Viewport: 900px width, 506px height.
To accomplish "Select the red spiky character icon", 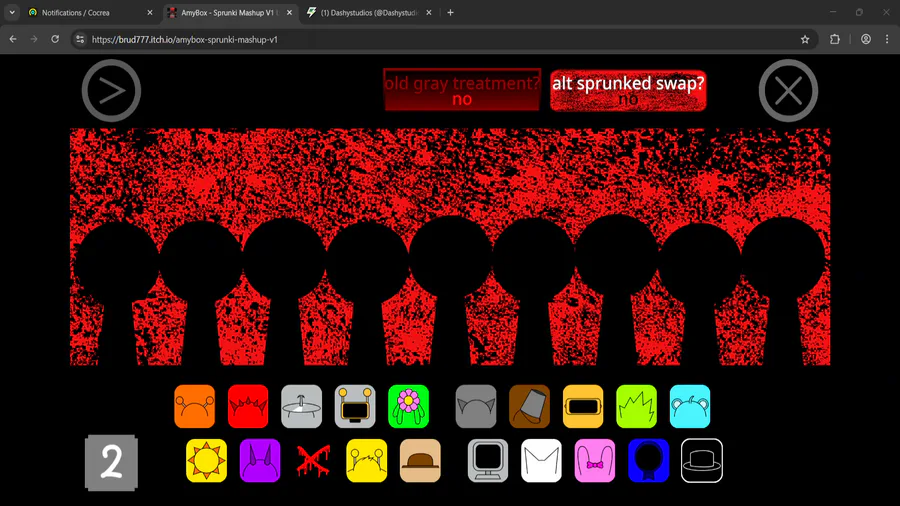I will pos(248,406).
